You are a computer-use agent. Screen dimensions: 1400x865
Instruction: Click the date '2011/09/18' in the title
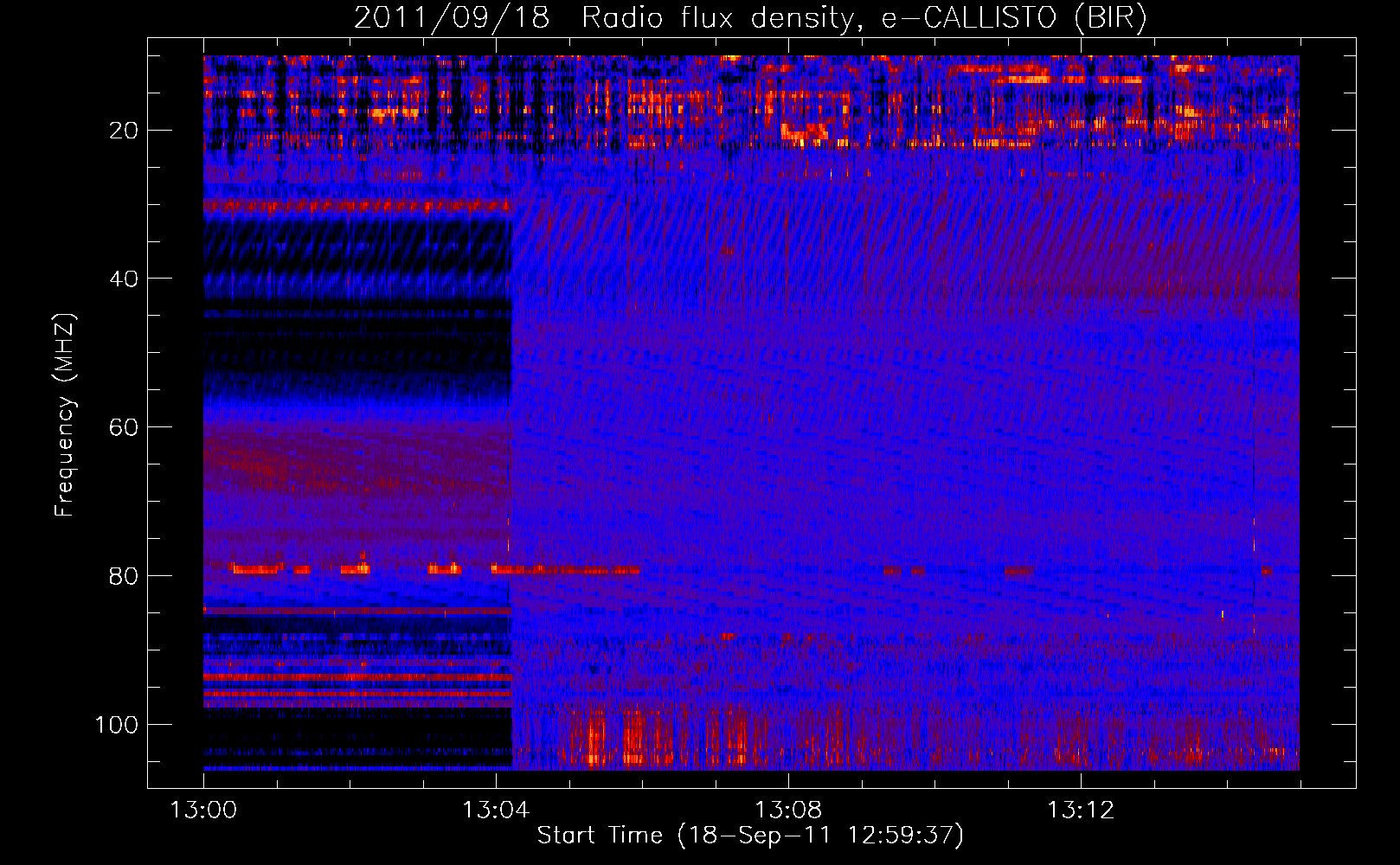[x=452, y=18]
